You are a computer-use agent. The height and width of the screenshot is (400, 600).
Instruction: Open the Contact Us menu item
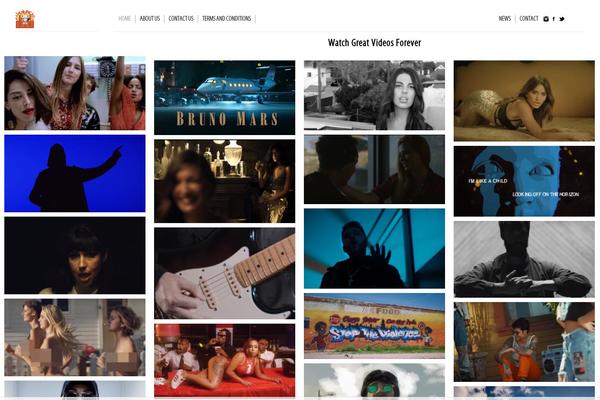[x=181, y=18]
